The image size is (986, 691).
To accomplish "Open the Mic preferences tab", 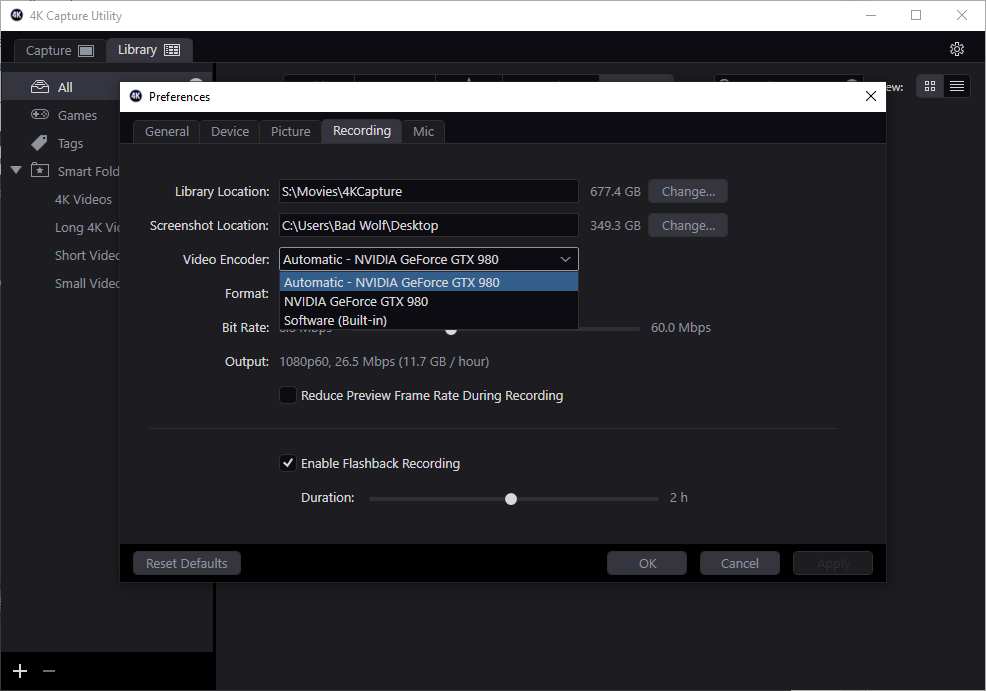I will coord(423,131).
